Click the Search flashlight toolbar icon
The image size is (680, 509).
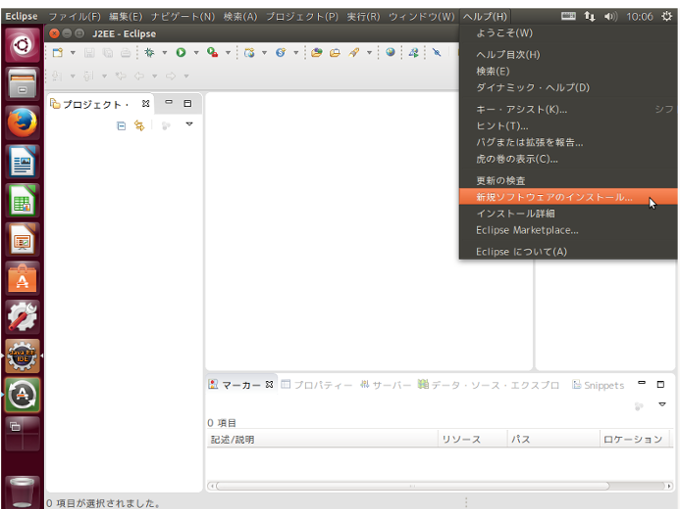coord(354,53)
